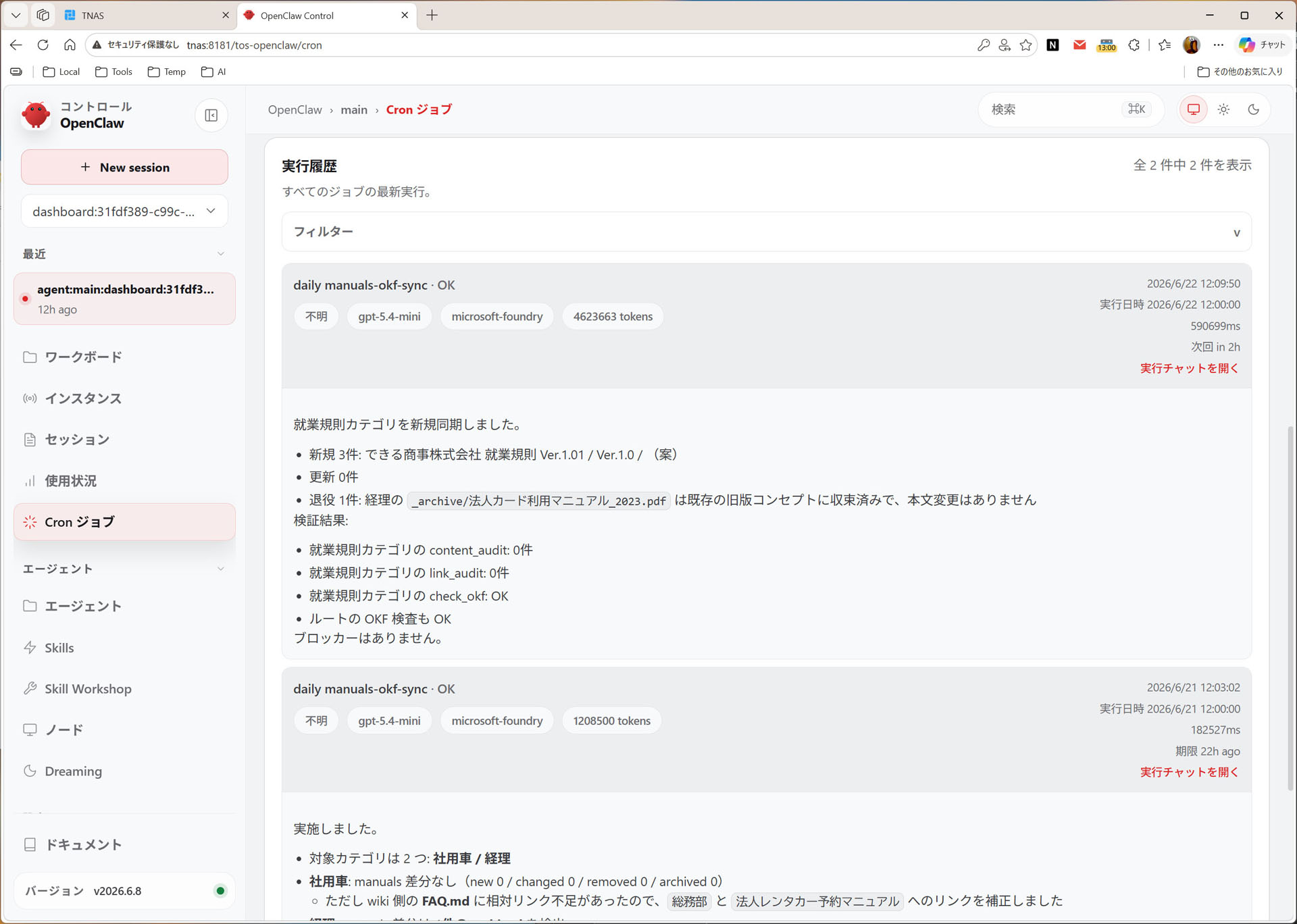Click microsoft-foundry tag in 6/21 run
Viewport: 1297px width, 924px height.
coord(497,721)
